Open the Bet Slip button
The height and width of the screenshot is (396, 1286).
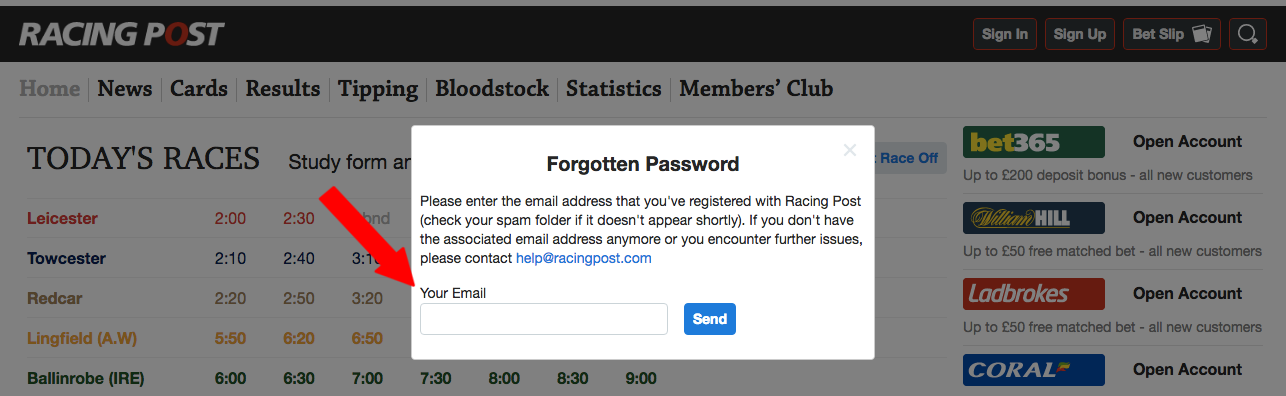coord(1172,34)
